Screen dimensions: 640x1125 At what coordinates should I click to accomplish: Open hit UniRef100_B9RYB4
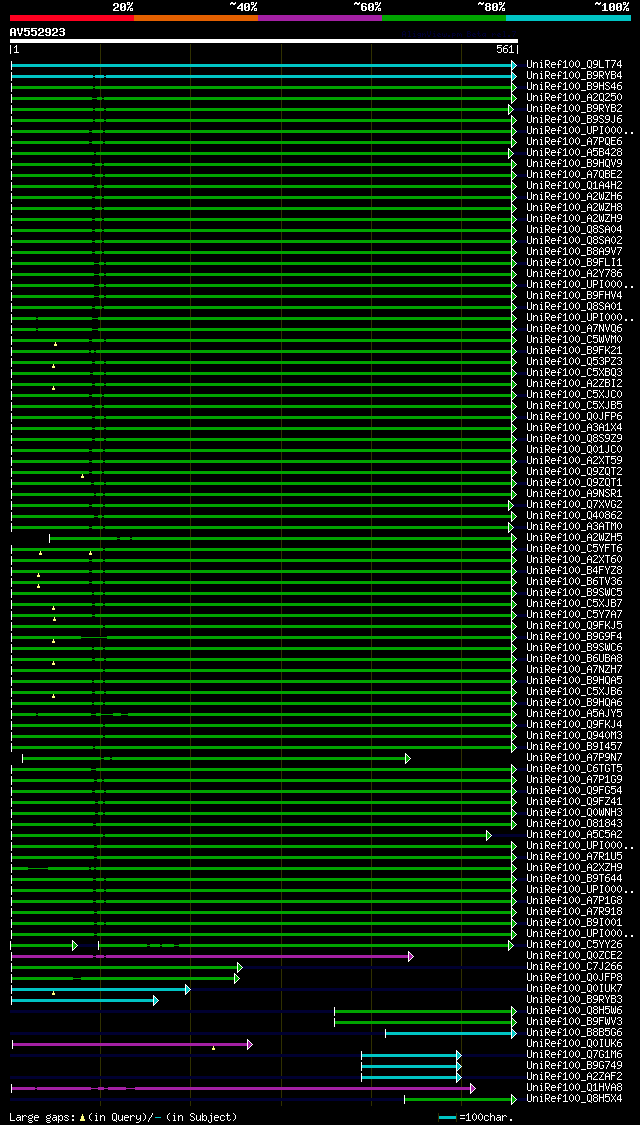(x=574, y=75)
